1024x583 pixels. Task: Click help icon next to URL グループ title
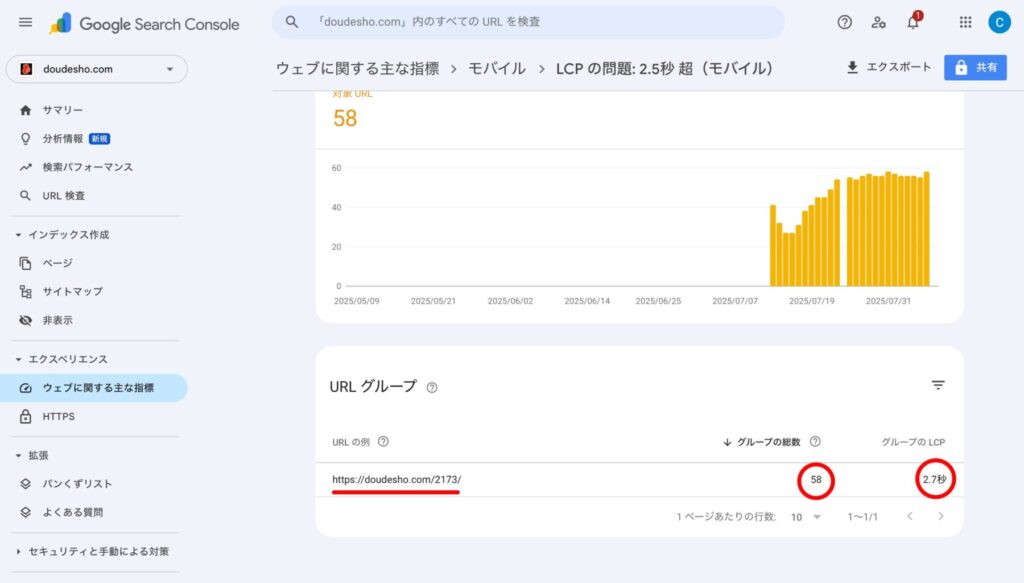(x=432, y=387)
